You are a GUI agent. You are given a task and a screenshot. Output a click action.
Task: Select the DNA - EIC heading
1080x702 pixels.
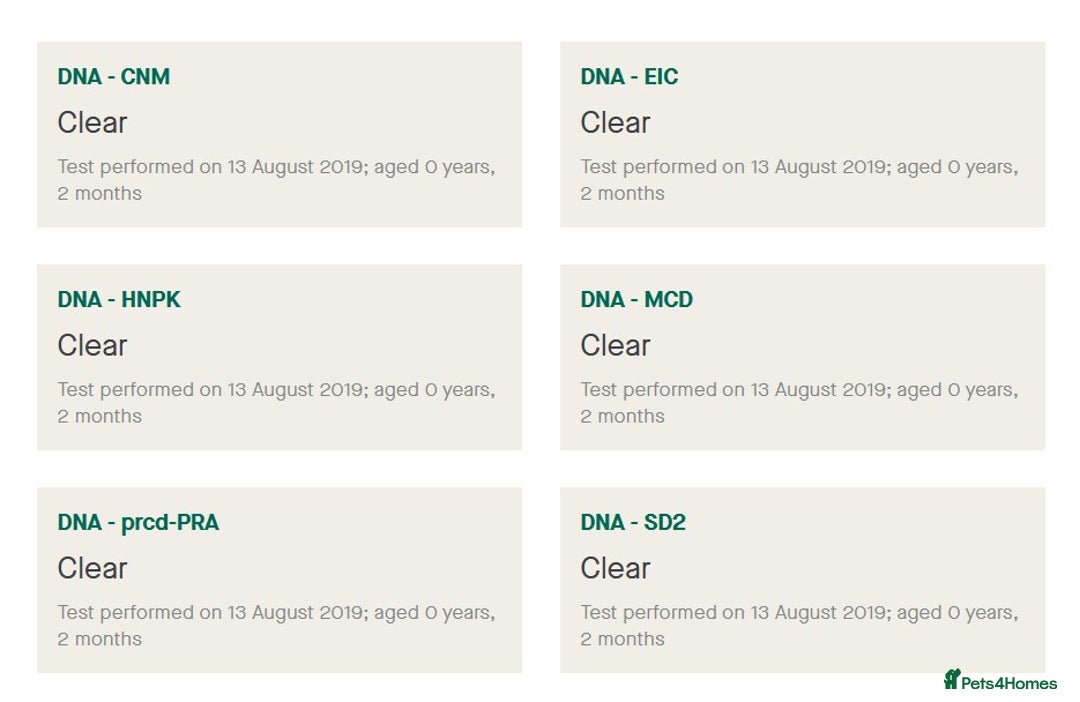pos(629,76)
